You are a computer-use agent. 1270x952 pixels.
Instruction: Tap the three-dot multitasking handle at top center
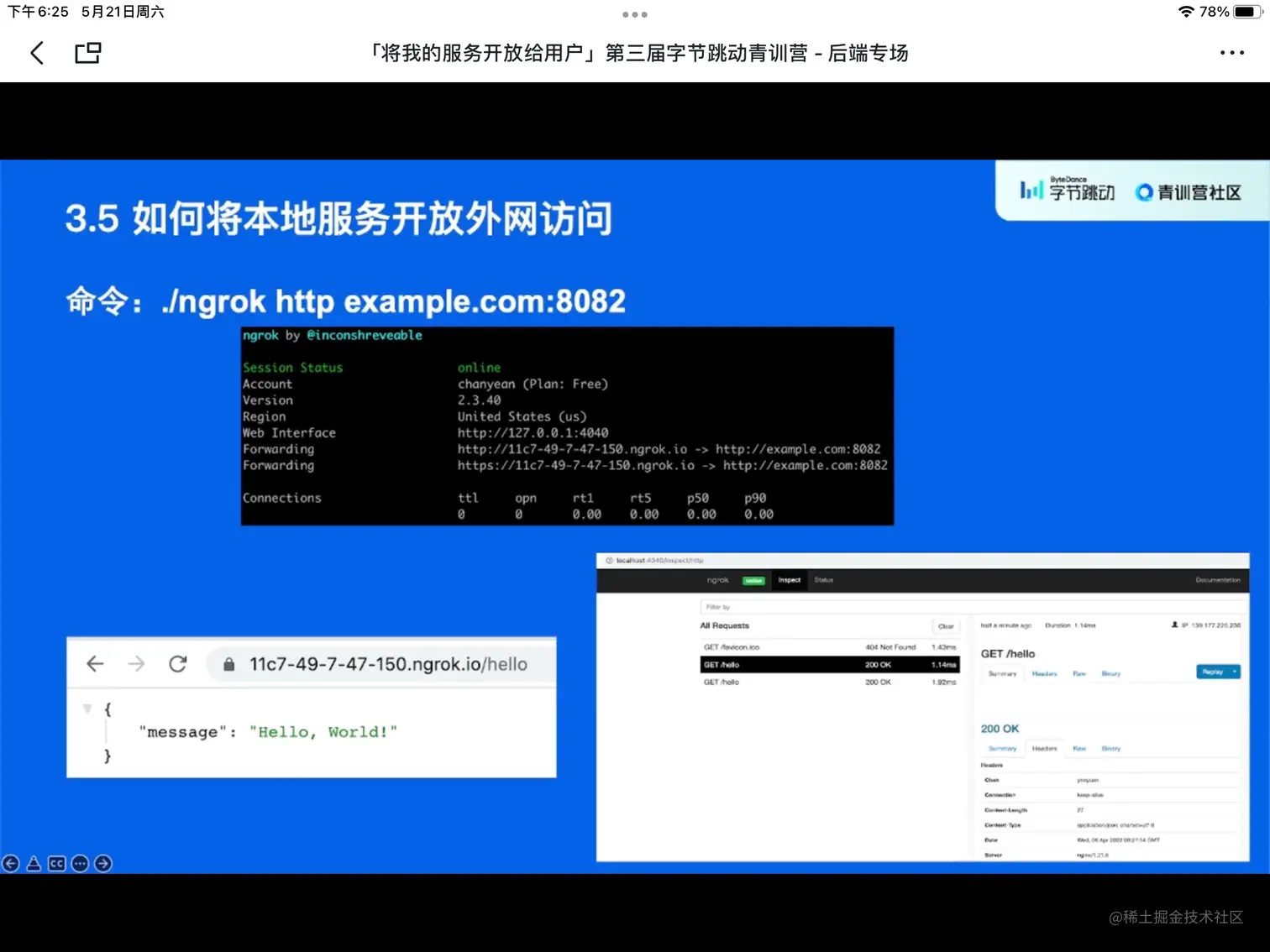tap(634, 14)
